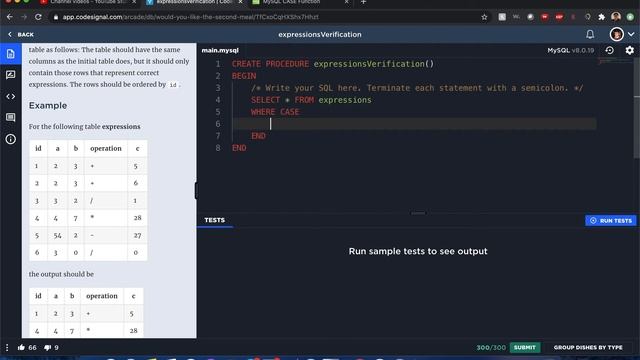The image size is (640, 360).
Task: Open the custom tests sidebar icon
Action: tap(11, 75)
